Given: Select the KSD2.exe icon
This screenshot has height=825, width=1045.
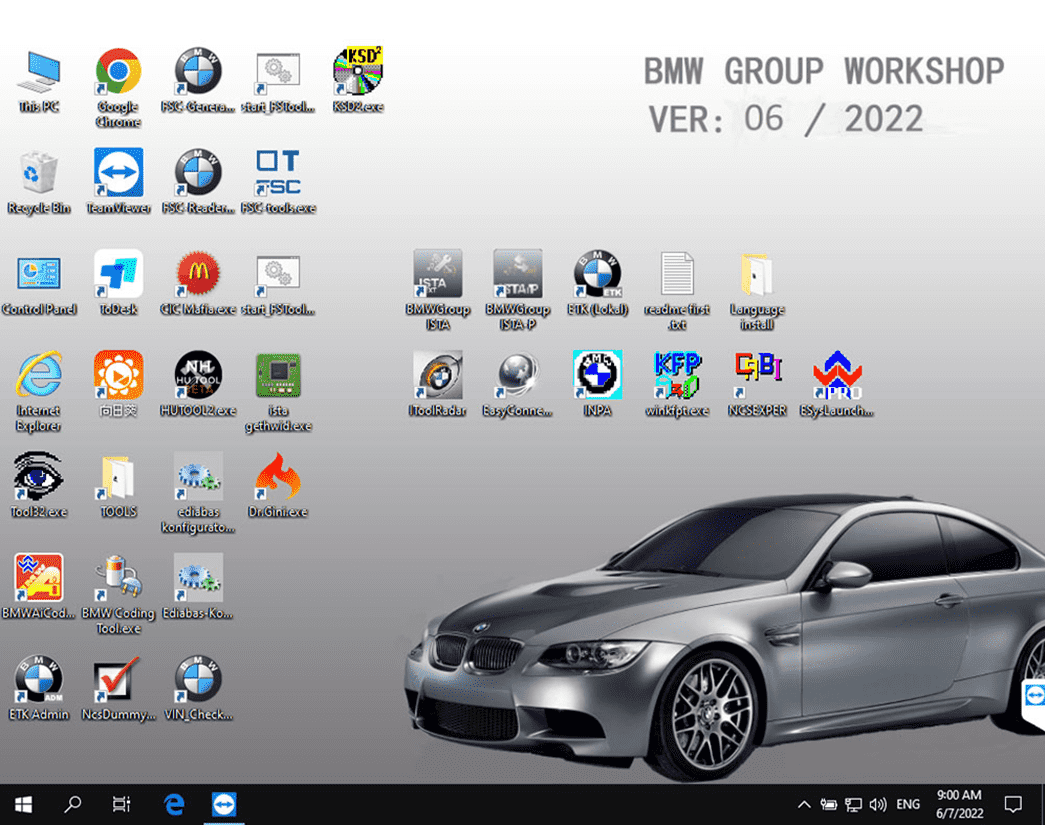Looking at the screenshot, I should (x=358, y=81).
